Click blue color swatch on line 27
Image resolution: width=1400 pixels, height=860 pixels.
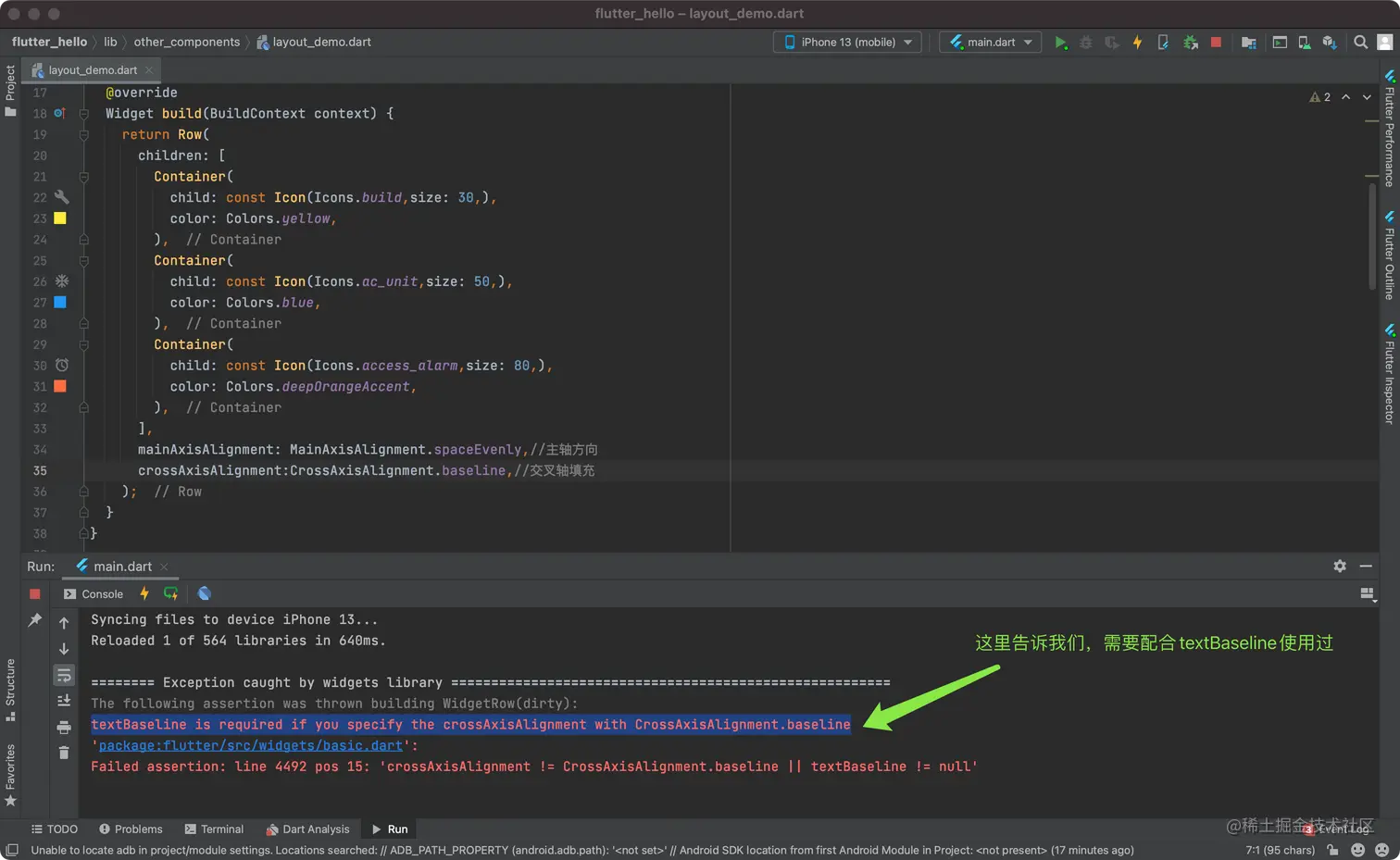(60, 303)
